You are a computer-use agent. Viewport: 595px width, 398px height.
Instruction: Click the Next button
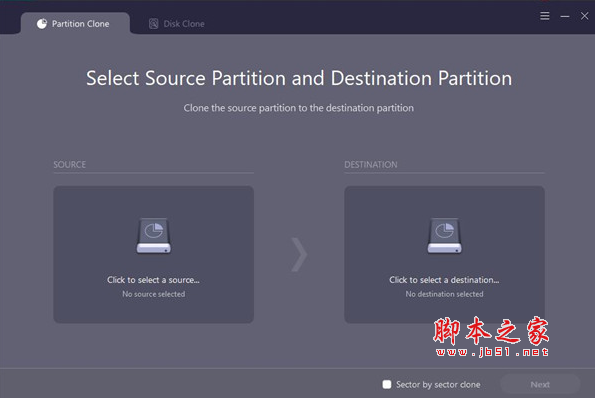pyautogui.click(x=540, y=384)
